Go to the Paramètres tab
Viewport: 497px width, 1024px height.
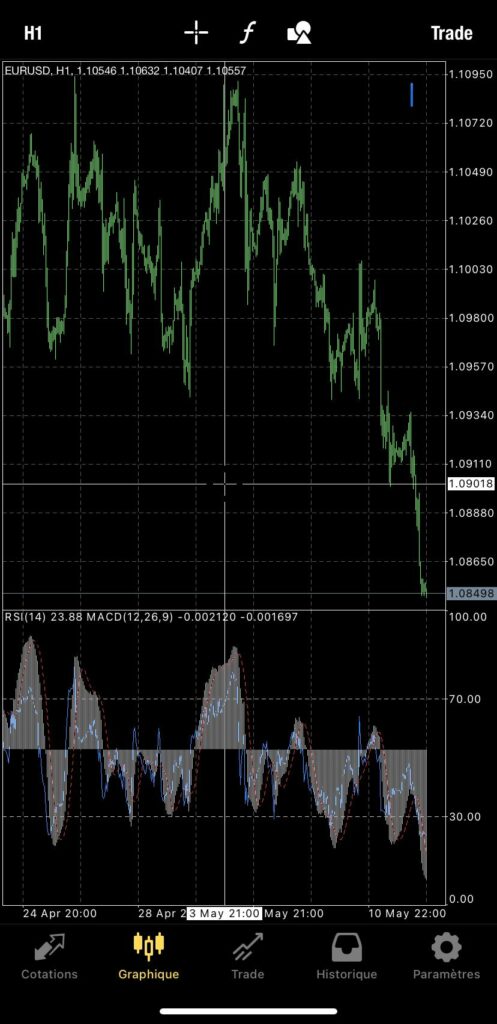pyautogui.click(x=447, y=956)
